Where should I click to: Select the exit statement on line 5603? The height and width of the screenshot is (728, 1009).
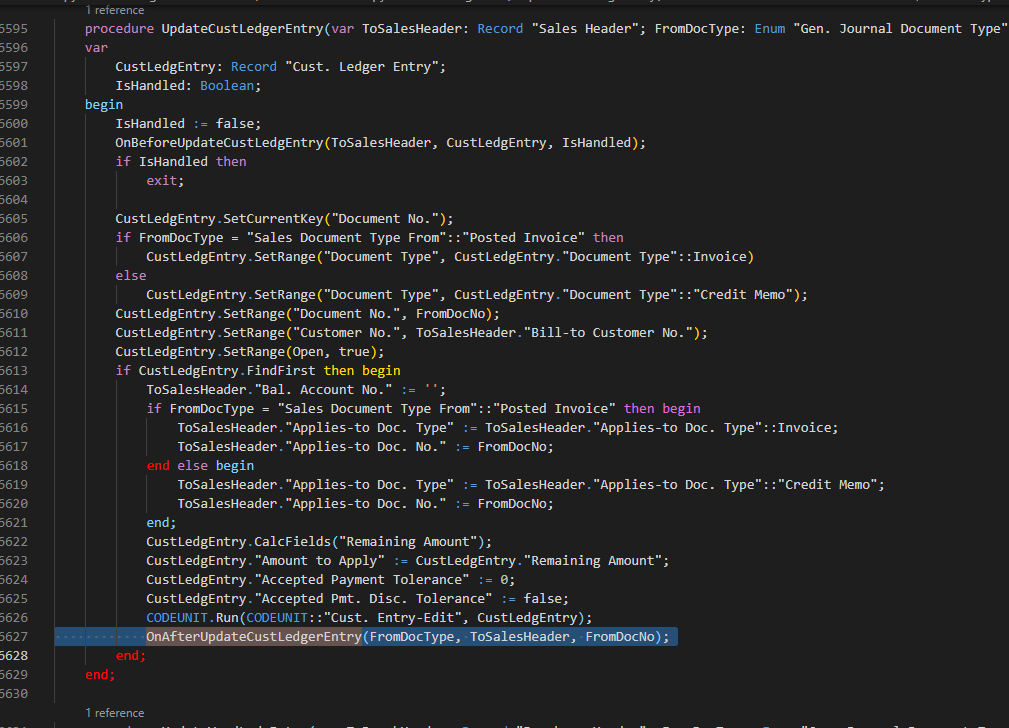pos(162,180)
